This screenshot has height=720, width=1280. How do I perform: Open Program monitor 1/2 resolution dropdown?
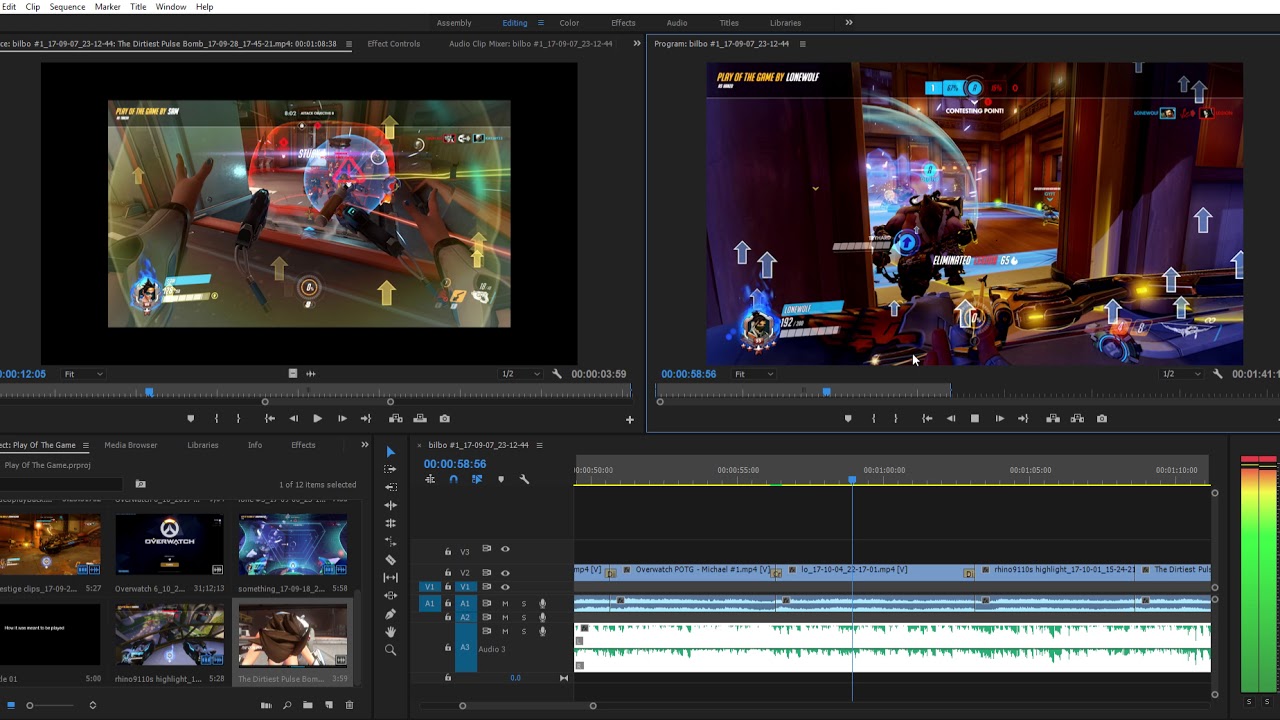[1181, 374]
